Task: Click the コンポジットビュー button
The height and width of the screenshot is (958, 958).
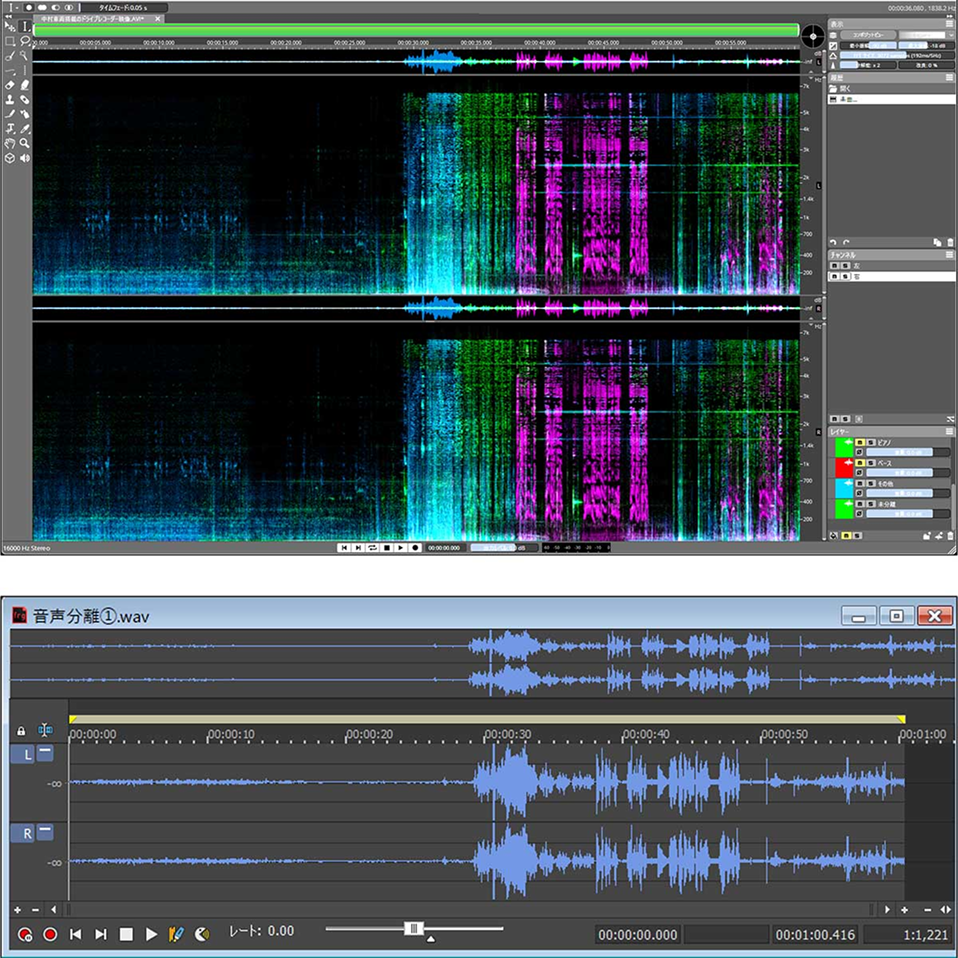Action: pyautogui.click(x=868, y=35)
